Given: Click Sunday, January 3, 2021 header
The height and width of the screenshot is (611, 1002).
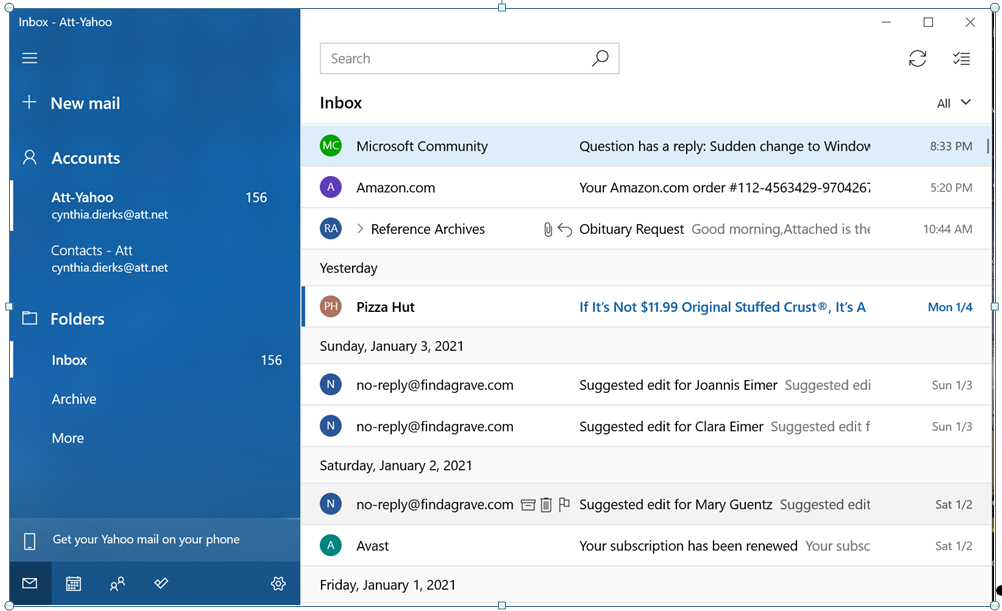Looking at the screenshot, I should [x=645, y=346].
